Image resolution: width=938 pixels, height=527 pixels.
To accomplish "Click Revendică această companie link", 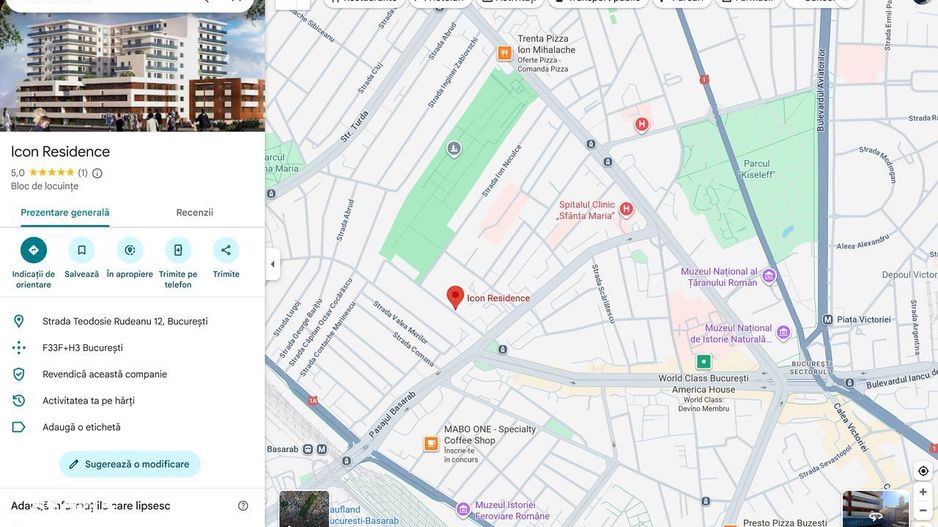I will pos(104,374).
